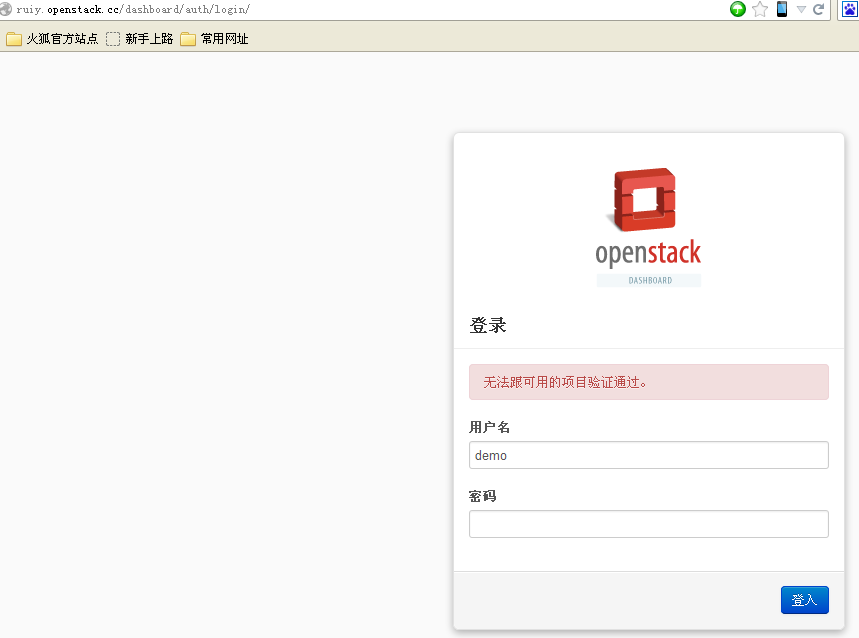The image size is (859, 638).
Task: Click the globe site identity icon
Action: click(x=5, y=9)
